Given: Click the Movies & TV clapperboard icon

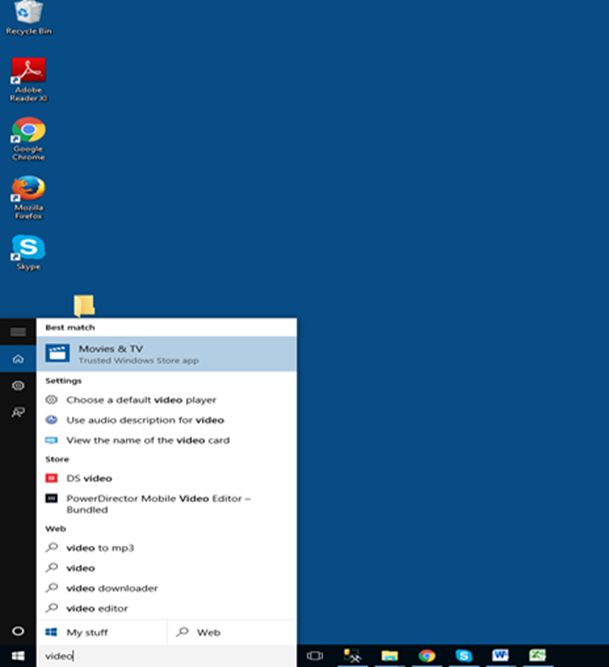Looking at the screenshot, I should (x=57, y=353).
